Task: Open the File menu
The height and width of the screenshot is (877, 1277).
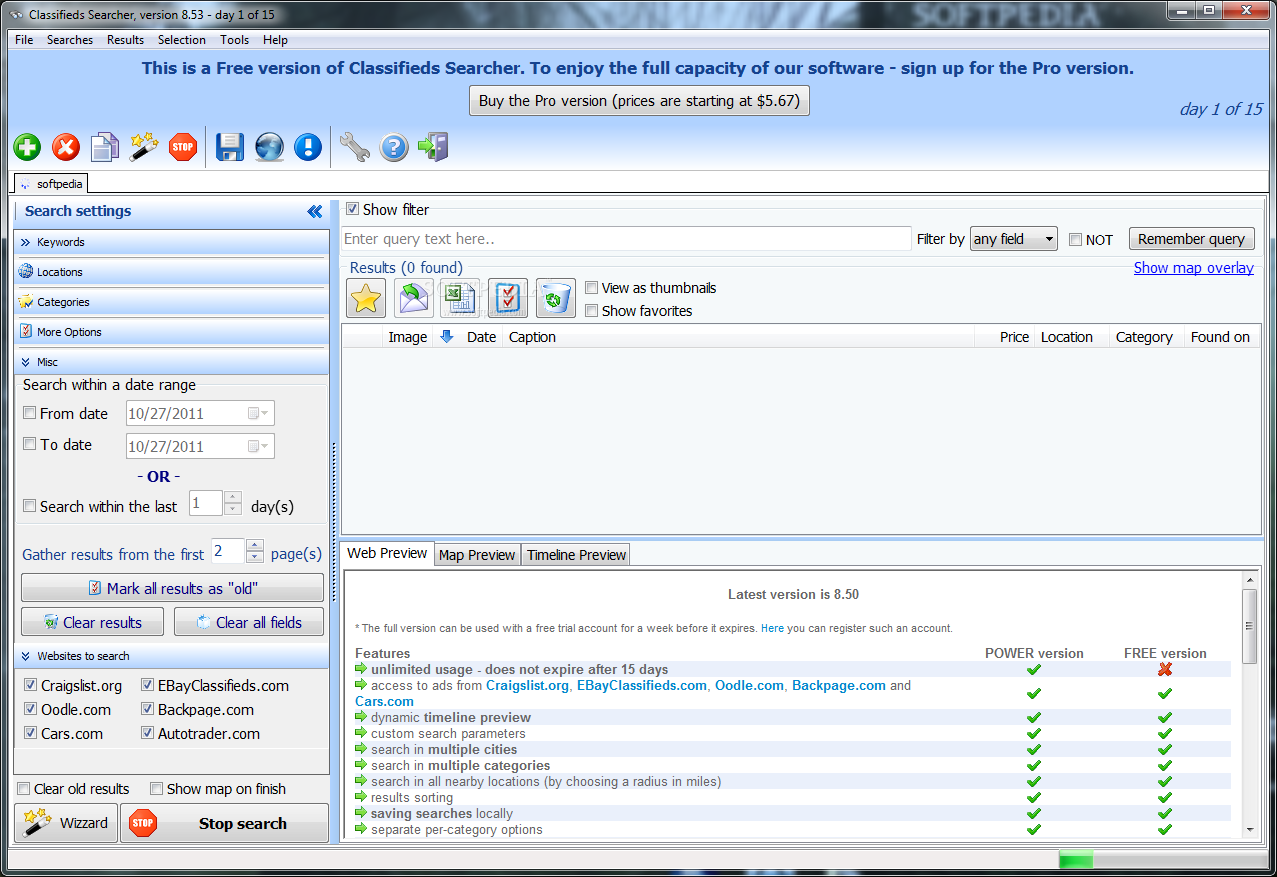Action: [24, 40]
